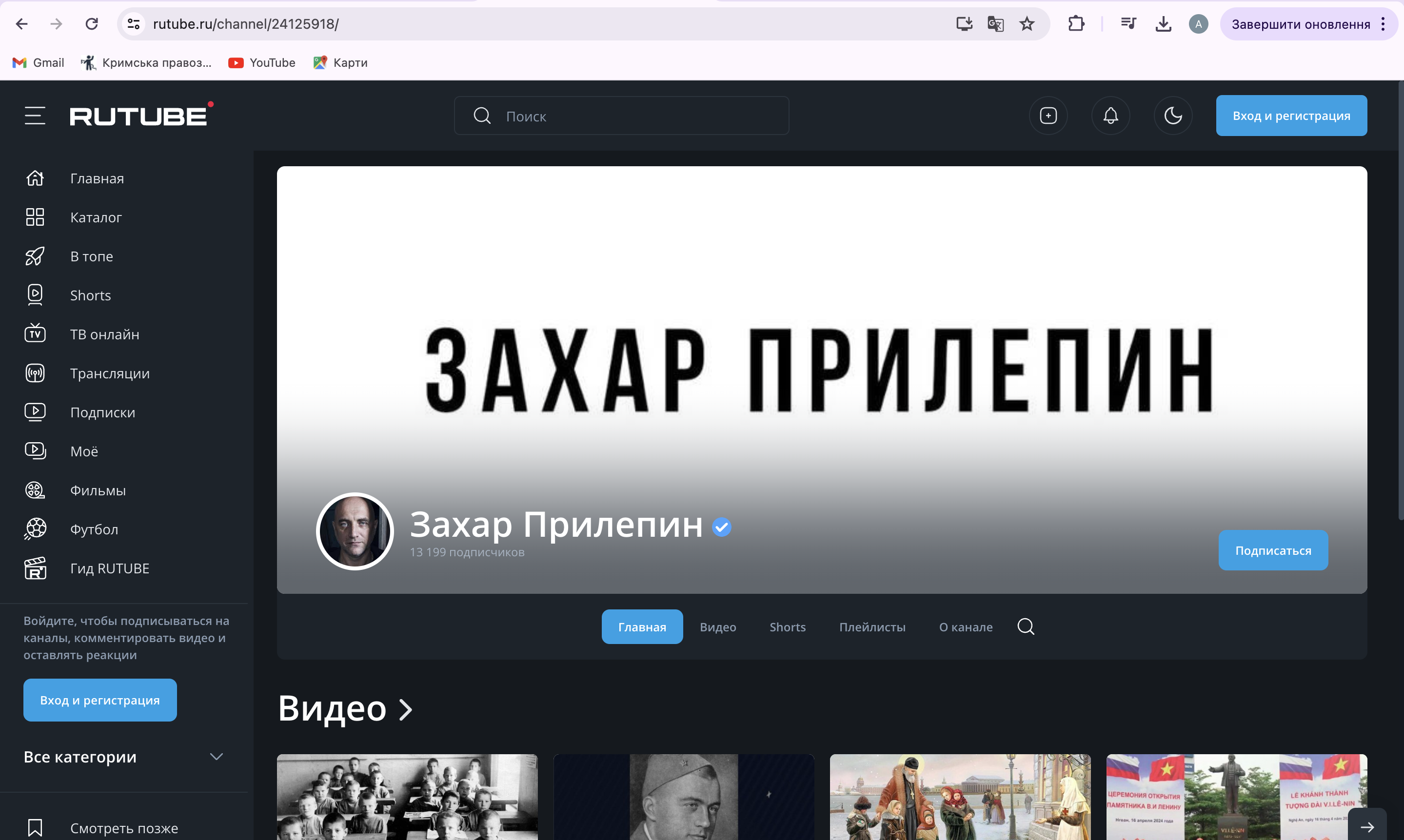Open the Видео section via its chevron
1404x840 pixels.
coord(405,709)
